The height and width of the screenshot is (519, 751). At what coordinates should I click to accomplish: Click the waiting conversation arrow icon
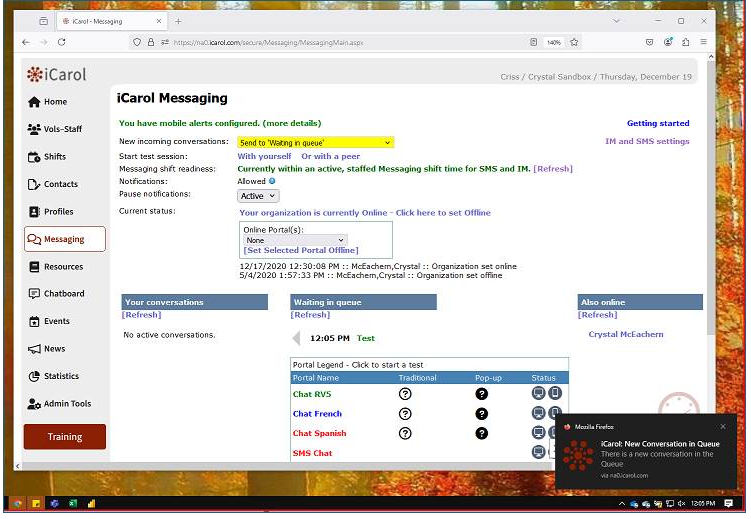tap(296, 339)
